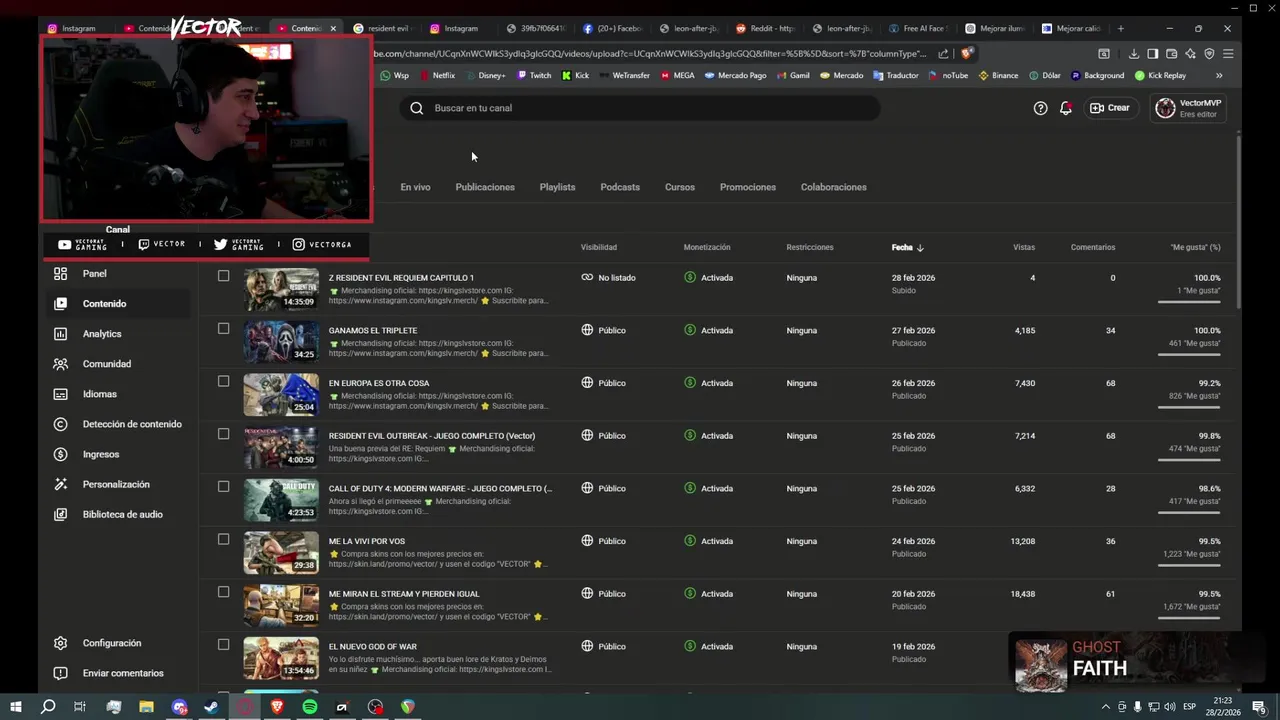Open the Ingresos dollar icon
1280x720 pixels.
[x=61, y=454]
